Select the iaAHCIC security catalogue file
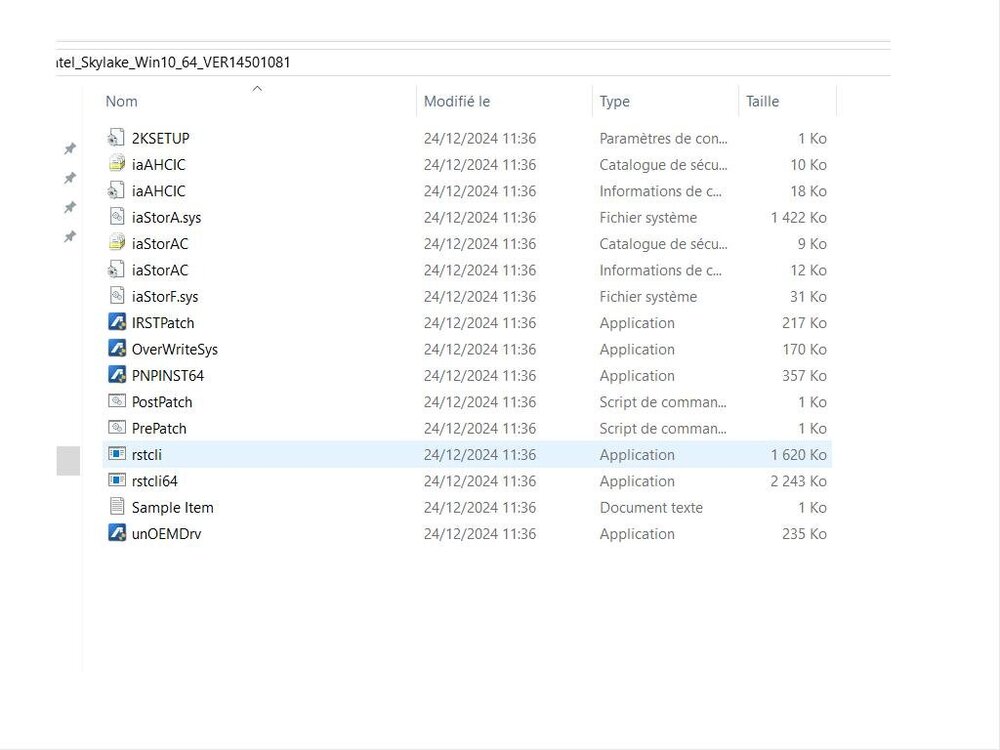 pos(158,165)
